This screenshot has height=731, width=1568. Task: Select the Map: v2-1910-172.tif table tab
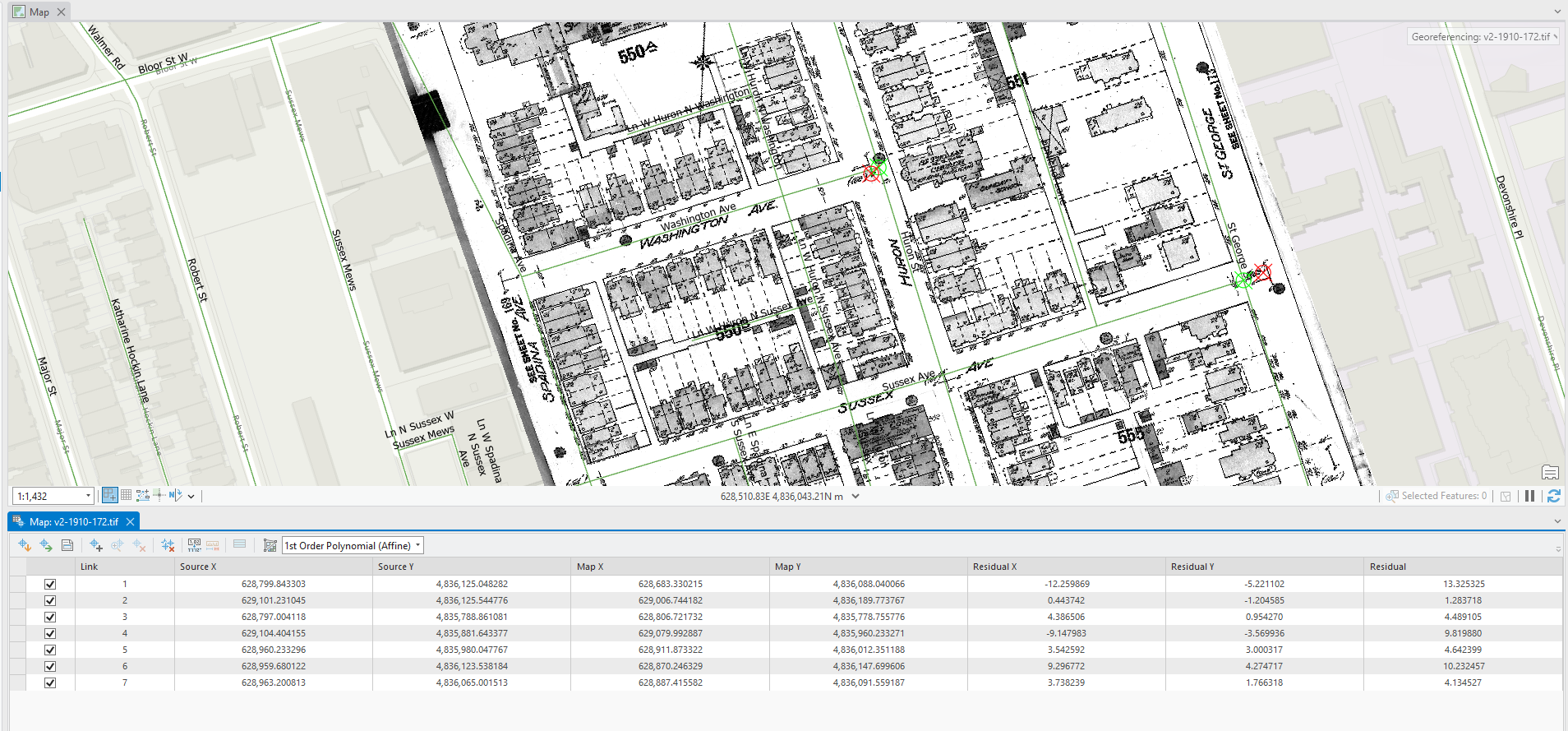point(73,521)
